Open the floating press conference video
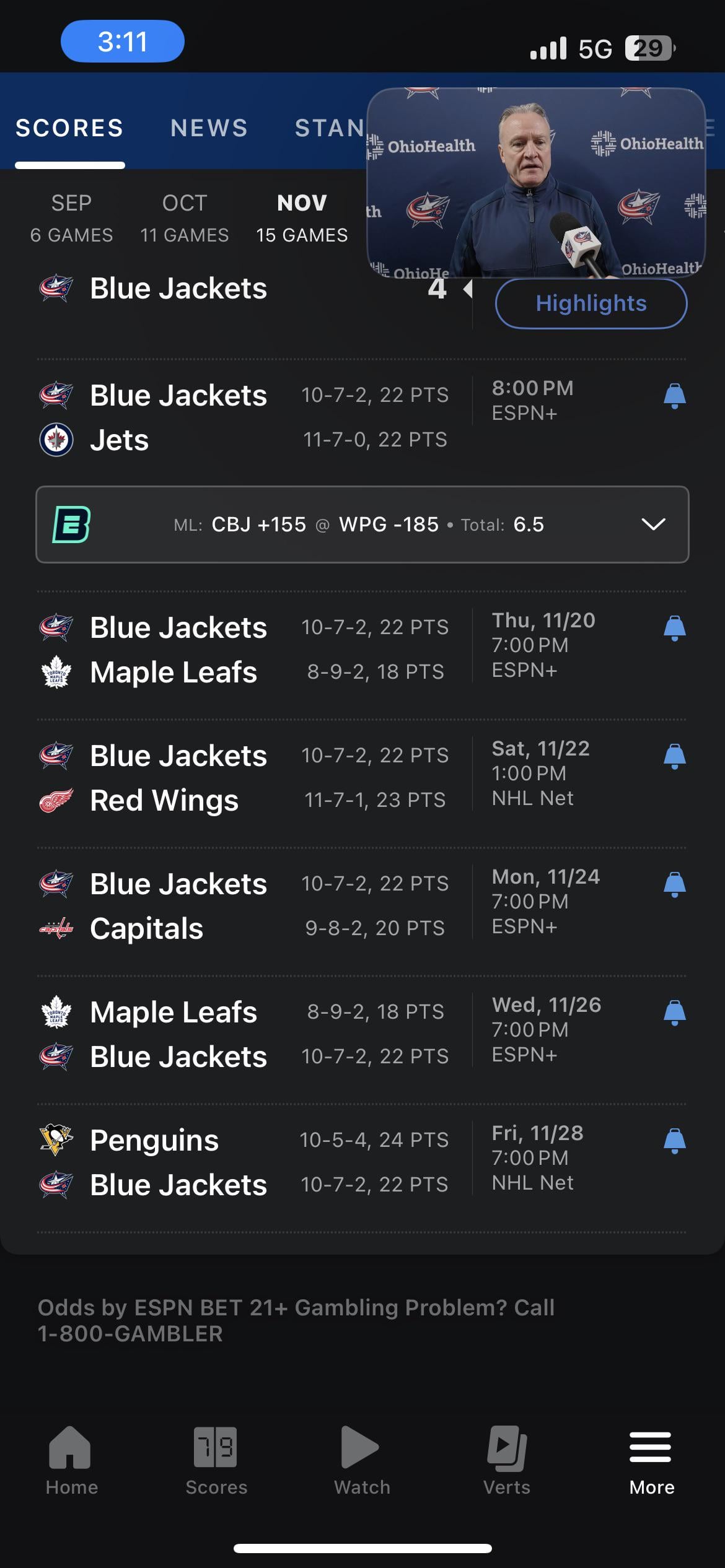This screenshot has width=725, height=1568. (x=536, y=183)
